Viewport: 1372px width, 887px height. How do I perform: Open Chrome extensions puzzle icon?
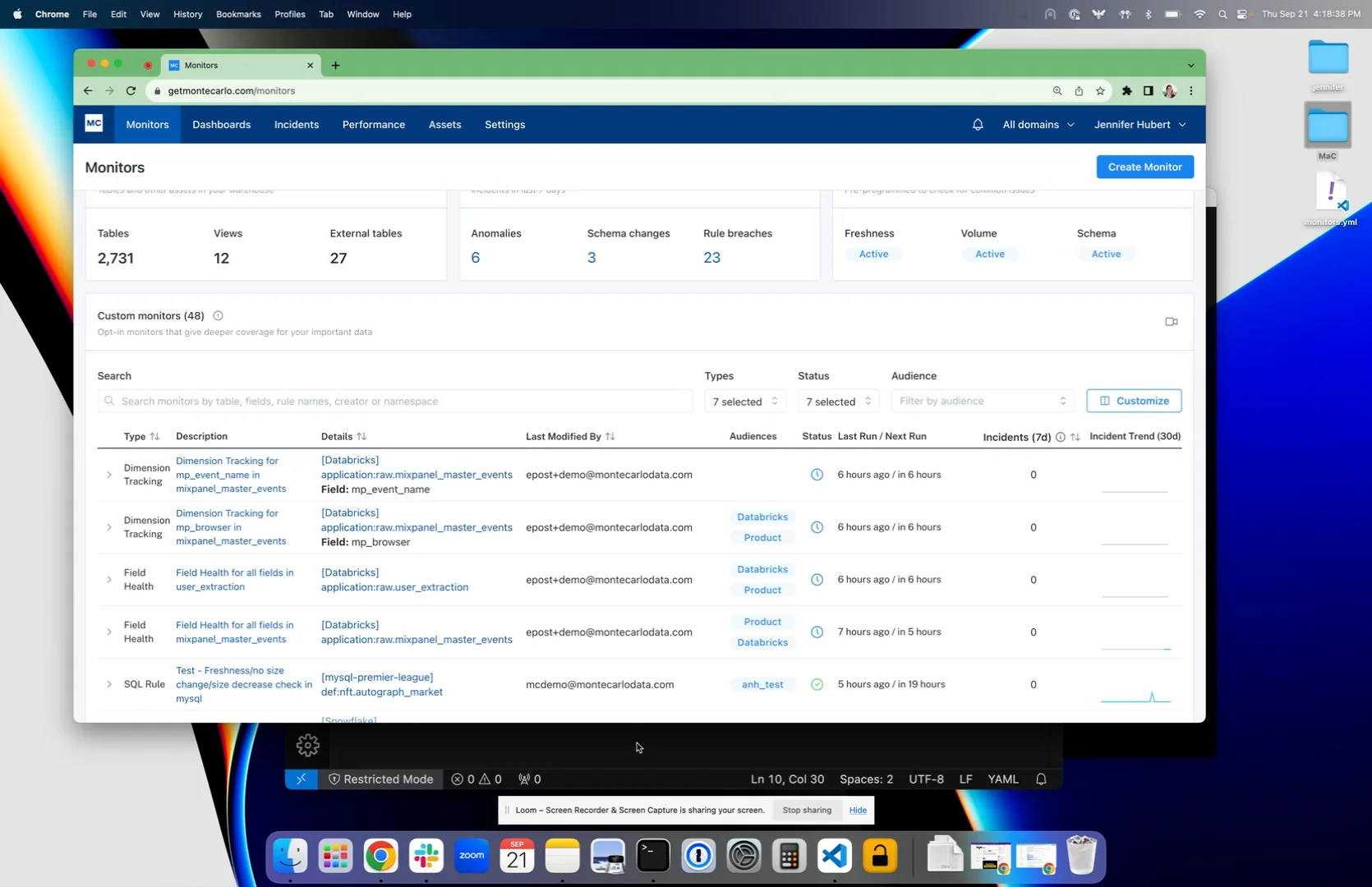point(1127,91)
